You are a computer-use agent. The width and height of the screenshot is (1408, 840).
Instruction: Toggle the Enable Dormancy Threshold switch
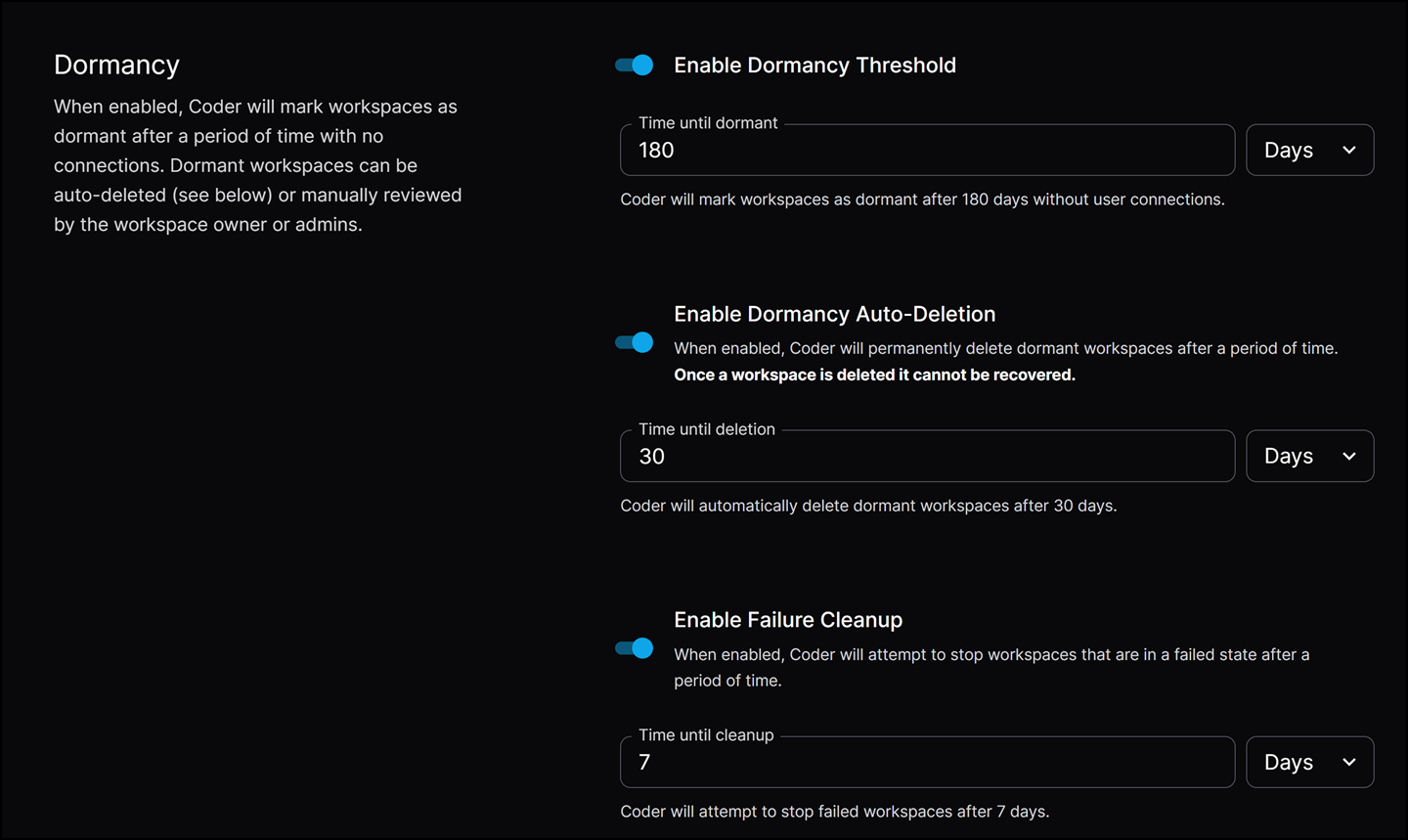(x=635, y=66)
